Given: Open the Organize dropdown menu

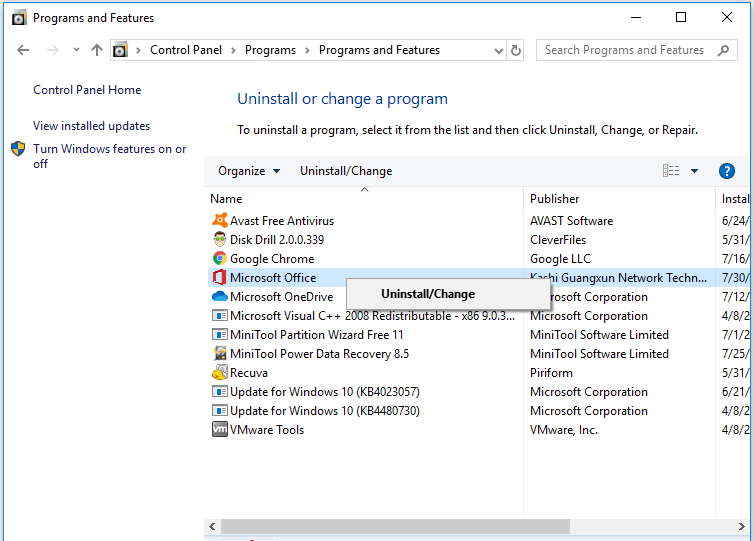Looking at the screenshot, I should point(249,171).
